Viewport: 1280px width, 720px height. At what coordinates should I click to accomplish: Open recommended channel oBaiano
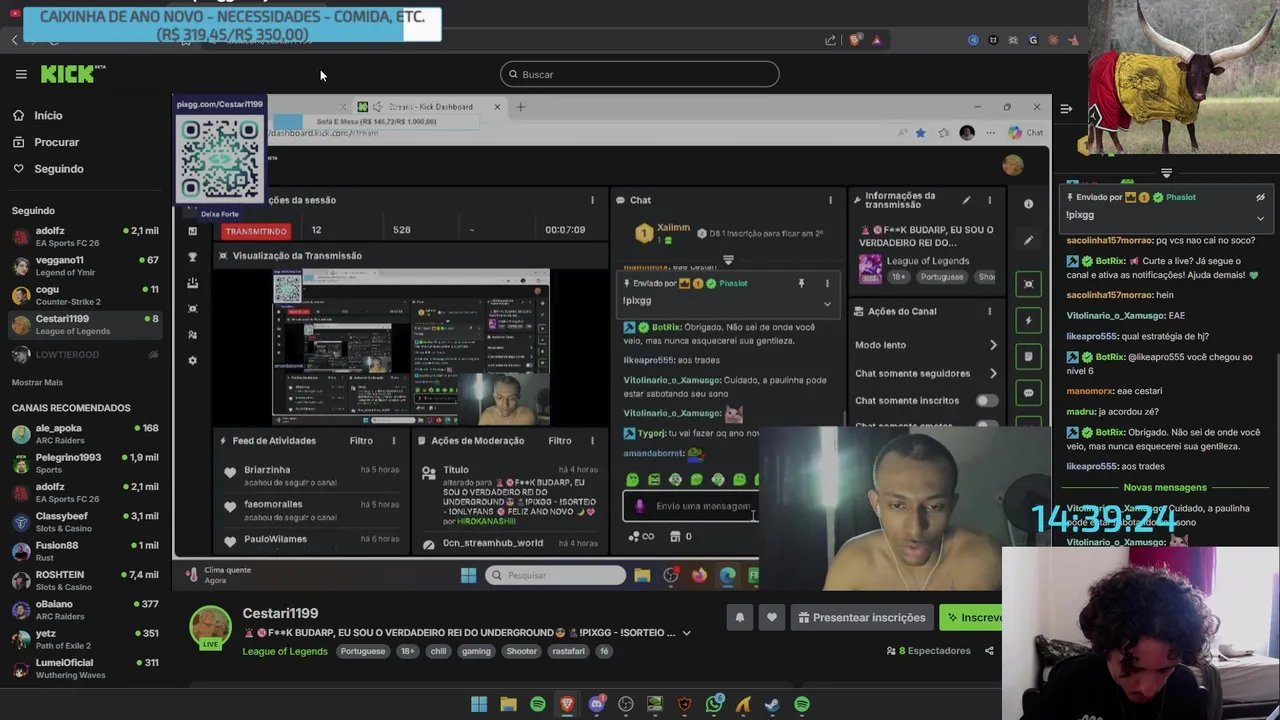[85, 609]
